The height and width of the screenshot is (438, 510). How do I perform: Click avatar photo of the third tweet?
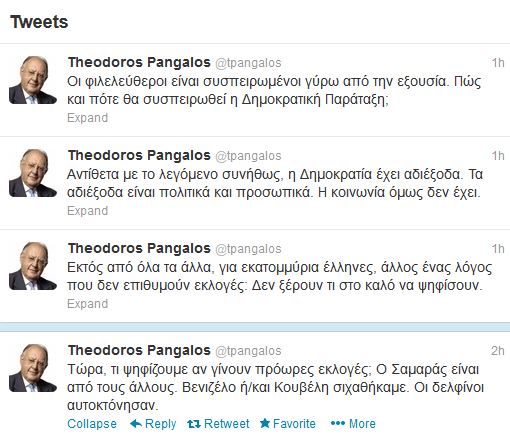pos(32,266)
